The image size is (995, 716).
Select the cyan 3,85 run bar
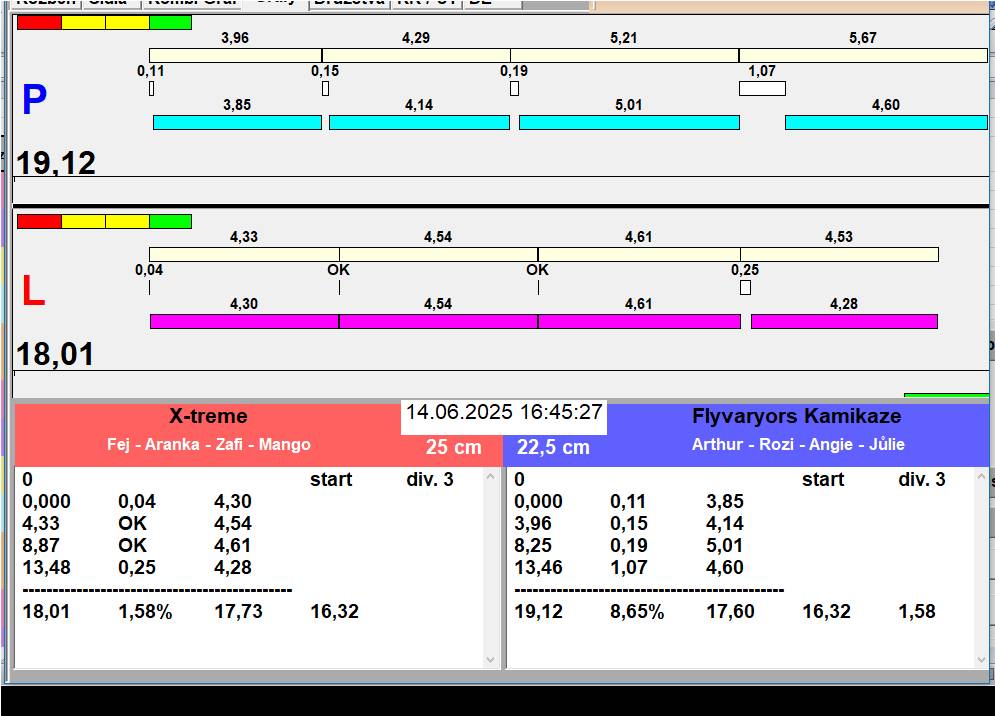click(237, 122)
